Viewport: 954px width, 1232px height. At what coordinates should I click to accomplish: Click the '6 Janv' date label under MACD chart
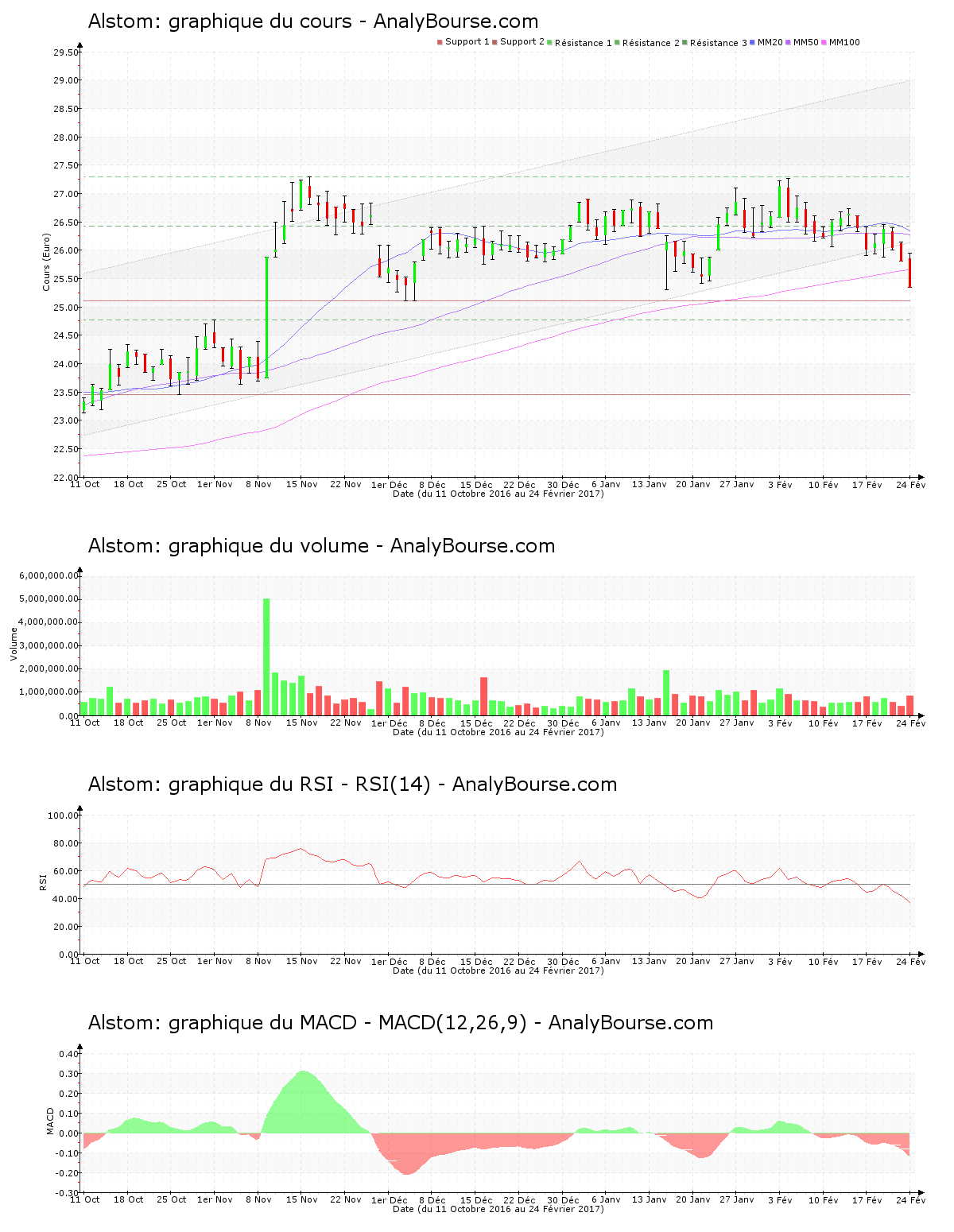606,1199
